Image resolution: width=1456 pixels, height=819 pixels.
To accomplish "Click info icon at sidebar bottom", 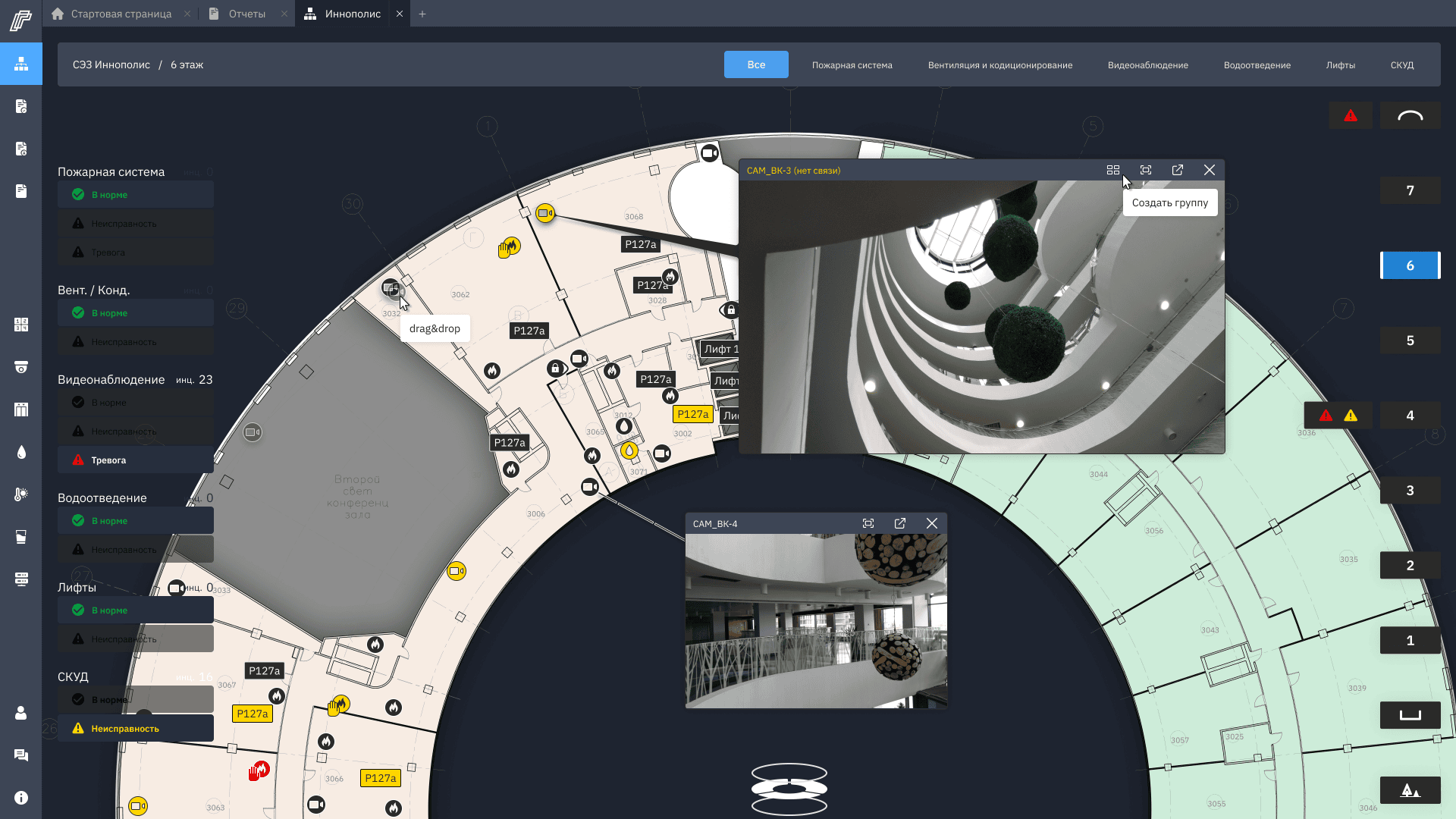I will click(21, 798).
